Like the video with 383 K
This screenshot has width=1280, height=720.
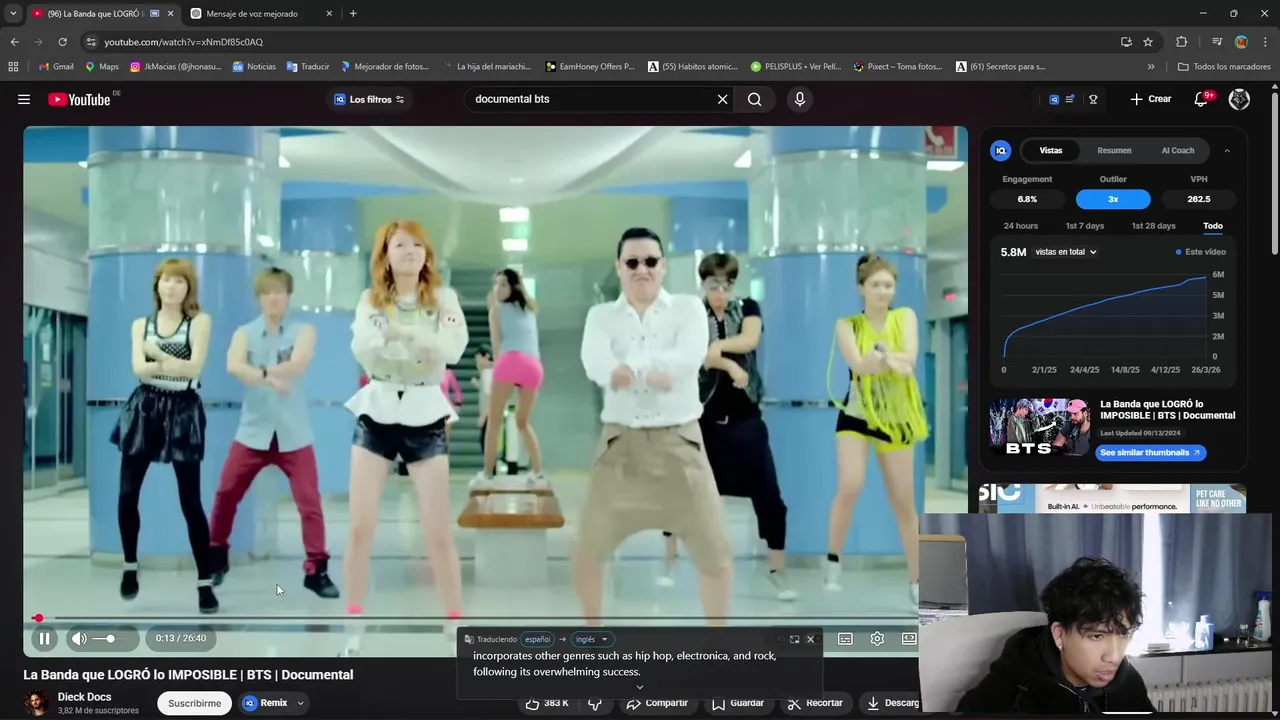(x=547, y=703)
